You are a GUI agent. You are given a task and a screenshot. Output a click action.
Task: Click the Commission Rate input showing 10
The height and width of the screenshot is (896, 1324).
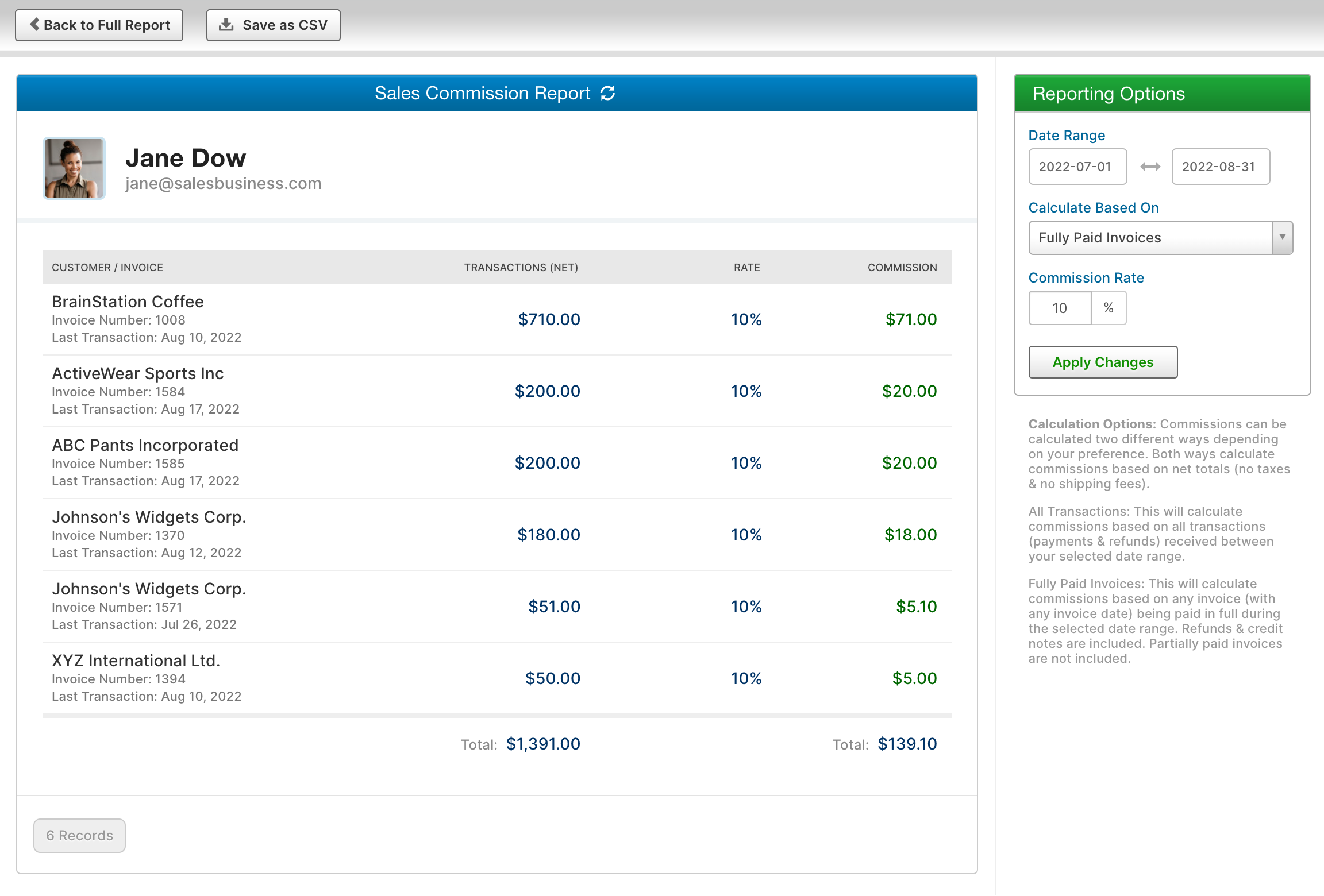(1060, 308)
